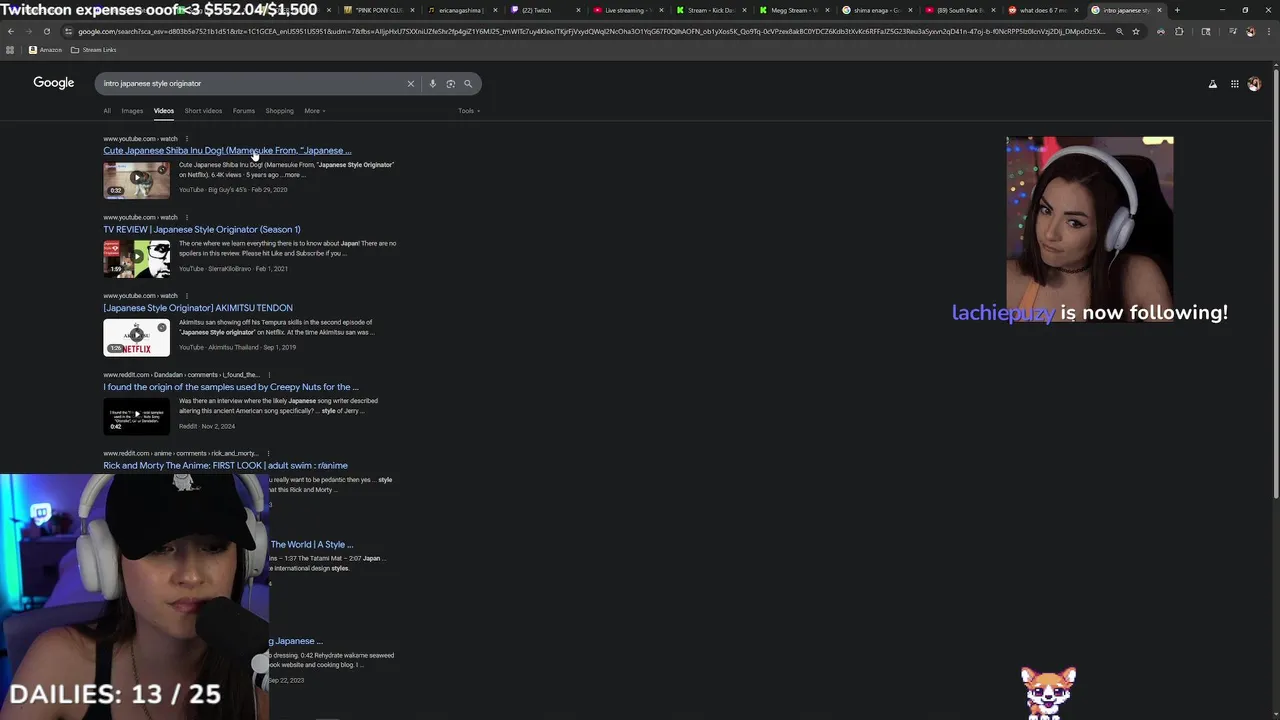The image size is (1280, 720).
Task: Expand the More search filters dropdown
Action: pyautogui.click(x=315, y=111)
